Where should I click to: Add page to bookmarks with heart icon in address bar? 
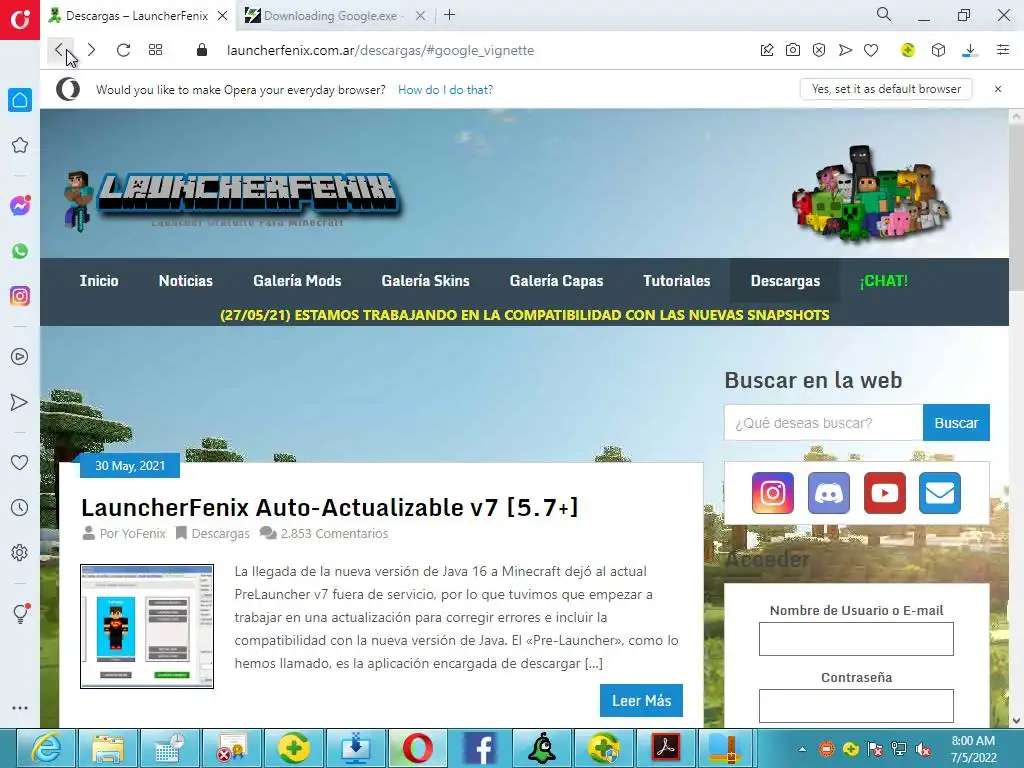871,50
